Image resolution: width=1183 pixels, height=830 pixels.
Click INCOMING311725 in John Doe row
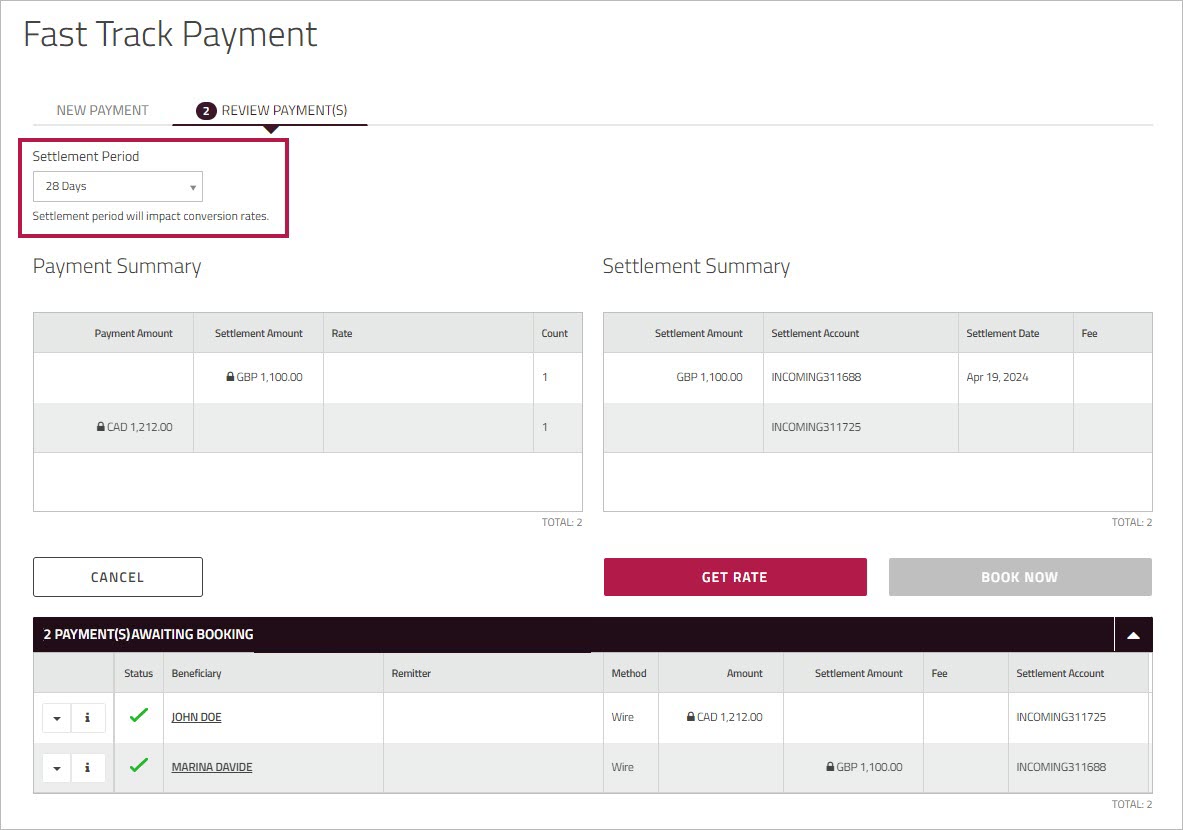(x=1061, y=717)
